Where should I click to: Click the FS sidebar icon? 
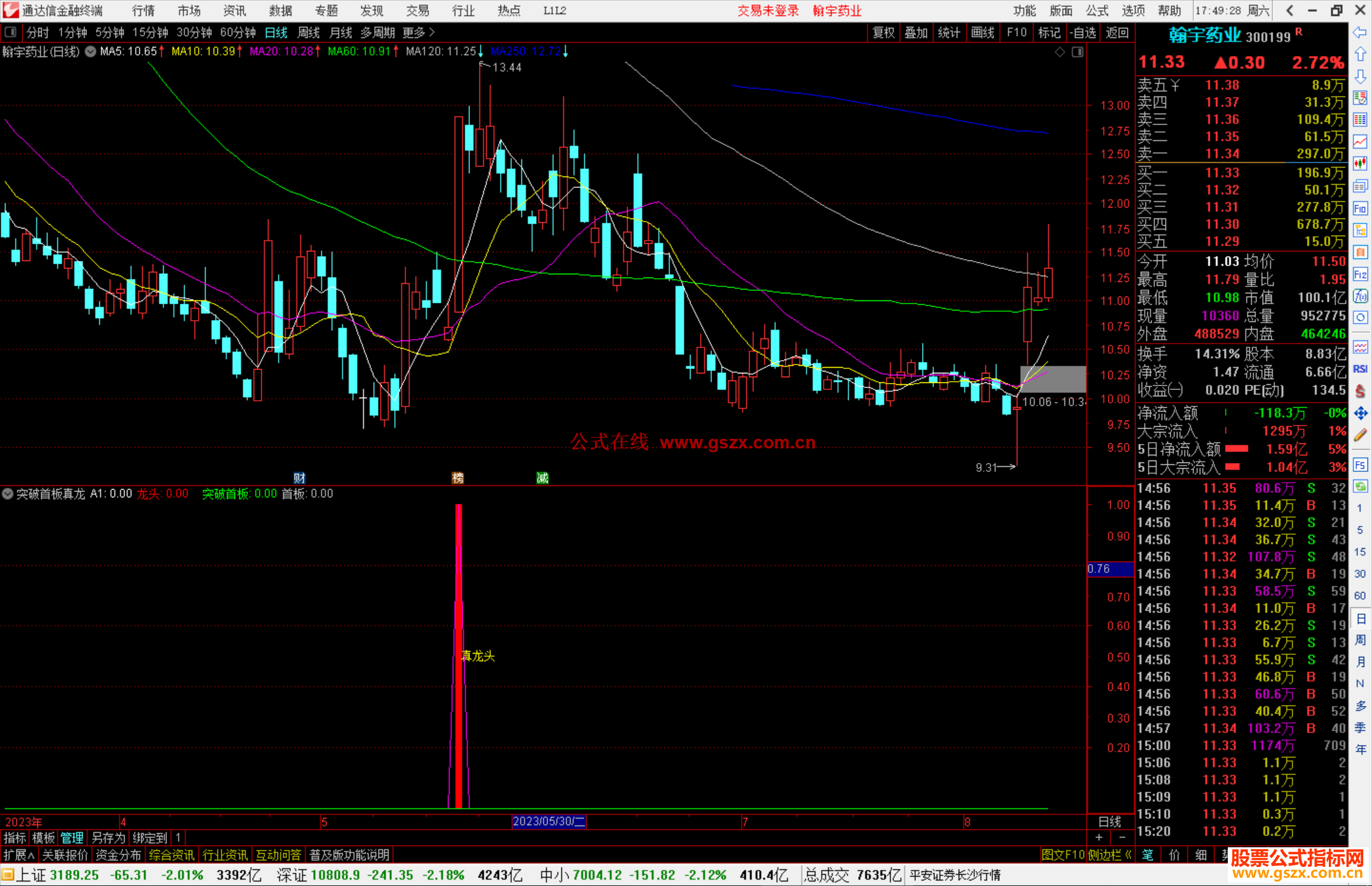[1360, 465]
